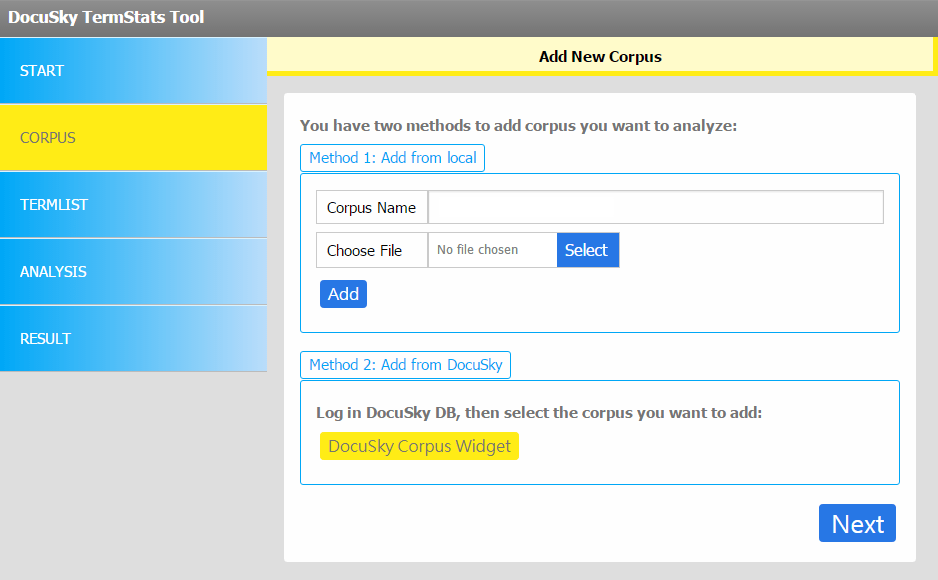Click the 'Method 2: Add from DocuSky' label

tap(405, 365)
